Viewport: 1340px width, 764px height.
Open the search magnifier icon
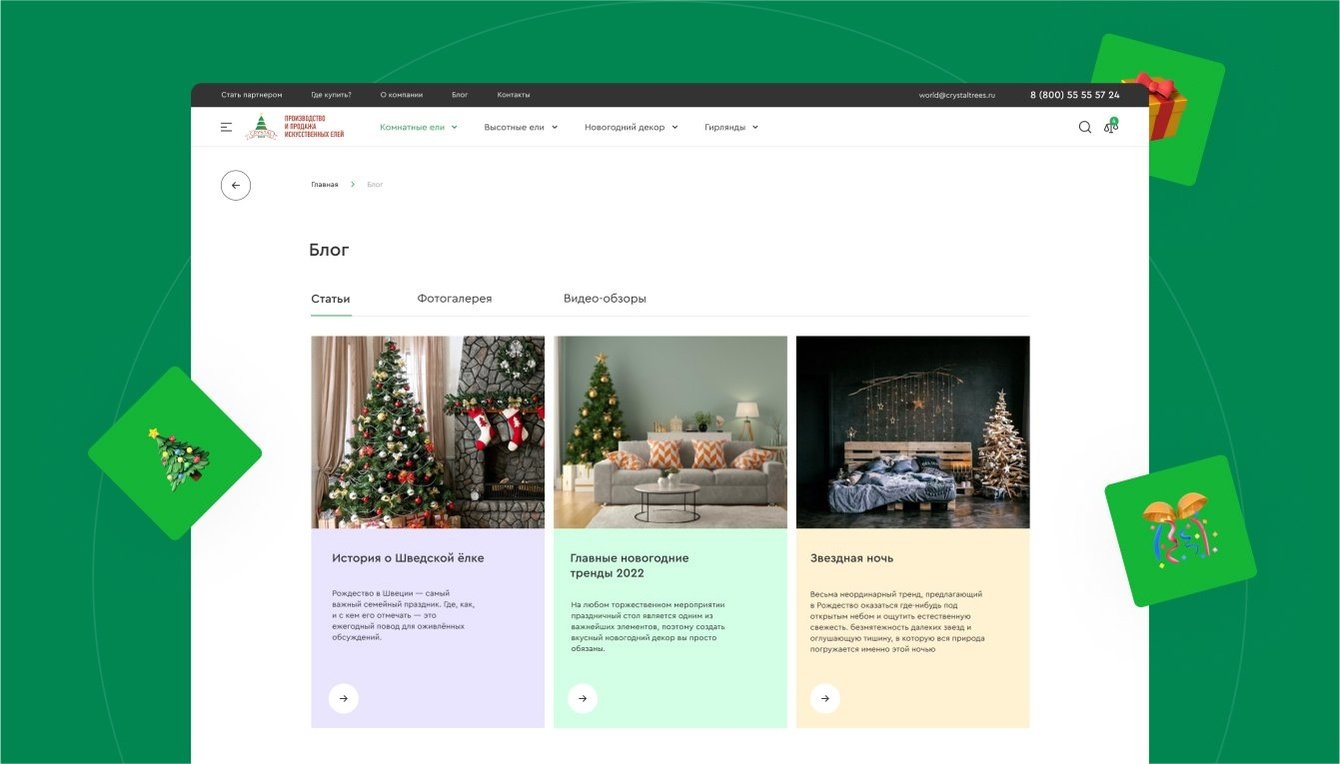pyautogui.click(x=1085, y=127)
